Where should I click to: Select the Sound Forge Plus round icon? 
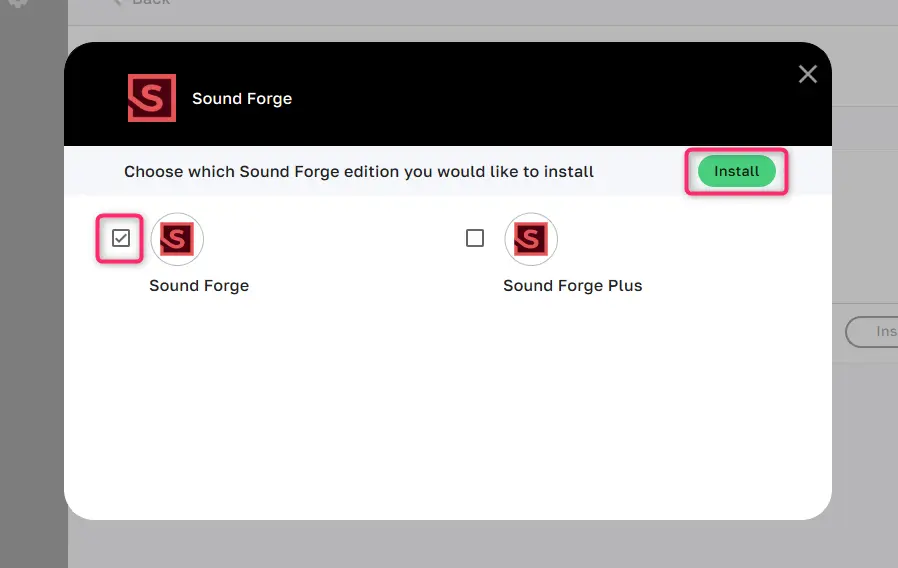531,239
